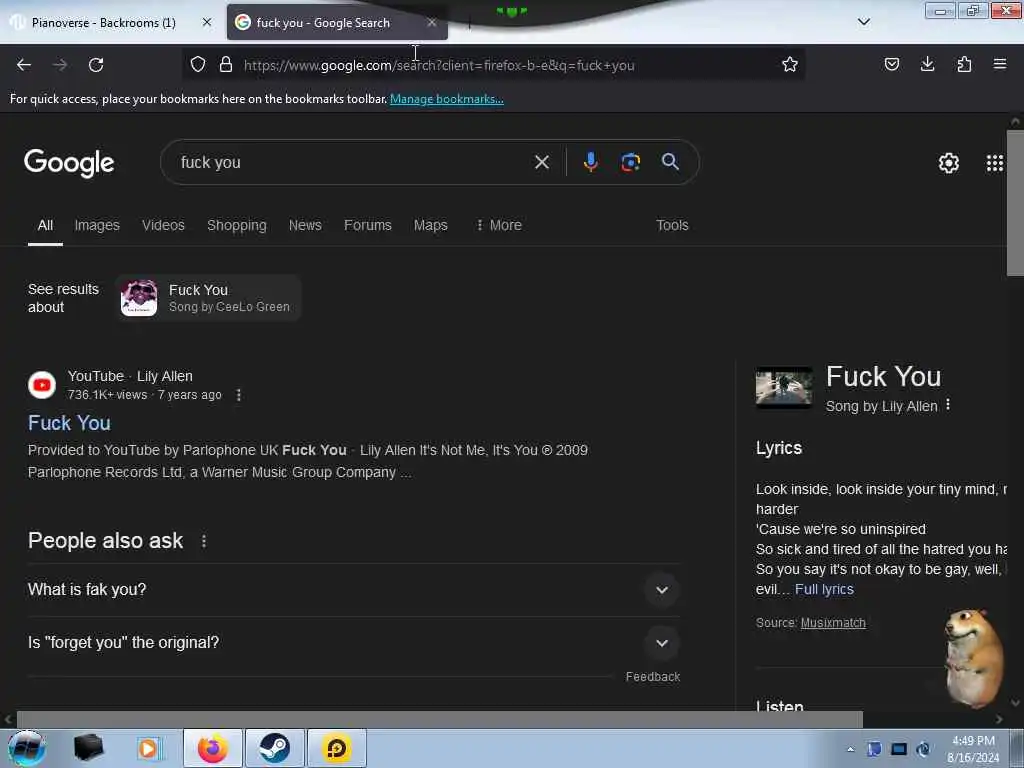The image size is (1024, 768).
Task: Open the Firefox application menu
Action: point(999,64)
